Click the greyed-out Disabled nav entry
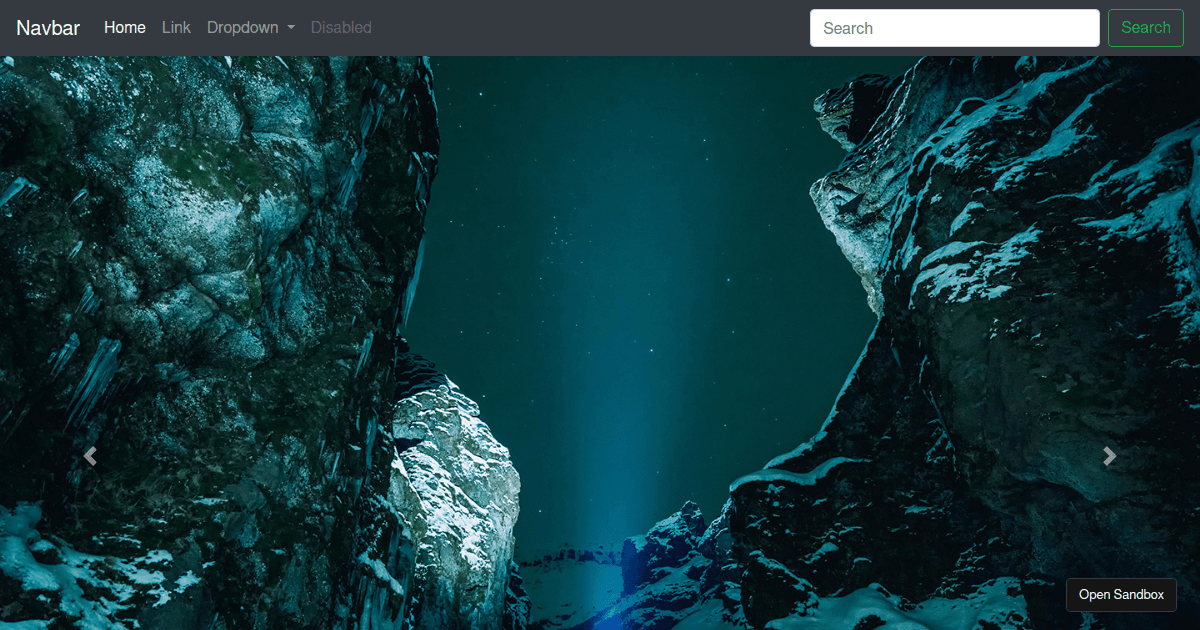 [341, 28]
